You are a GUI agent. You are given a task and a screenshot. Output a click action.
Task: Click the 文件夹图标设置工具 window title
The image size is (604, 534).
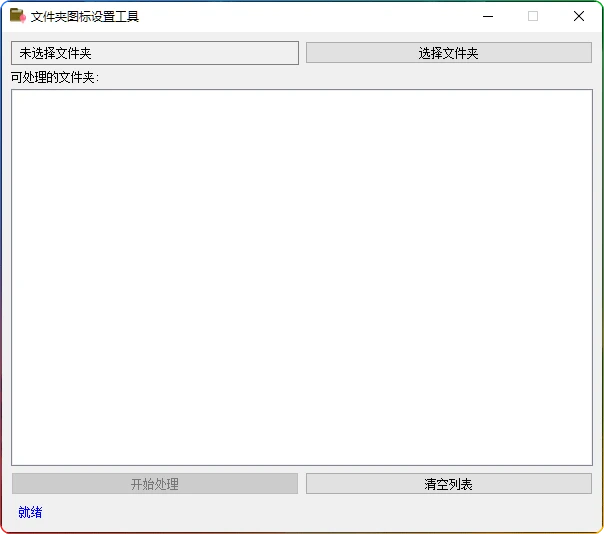point(85,17)
